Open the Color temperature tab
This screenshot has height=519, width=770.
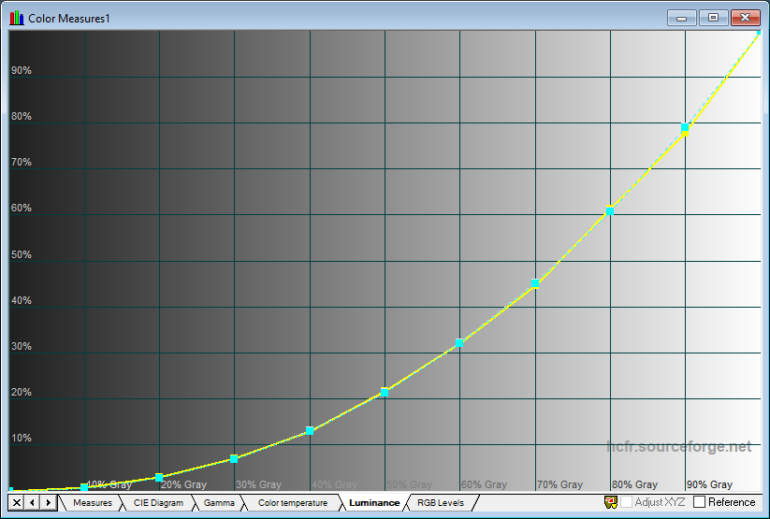293,503
